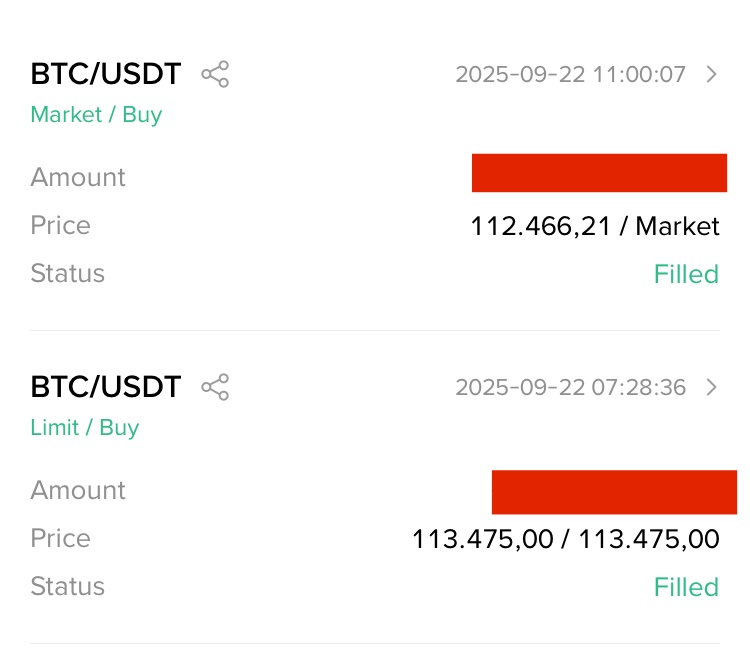Tap the timestamp 2025-09-22 07:28:36

click(x=571, y=387)
